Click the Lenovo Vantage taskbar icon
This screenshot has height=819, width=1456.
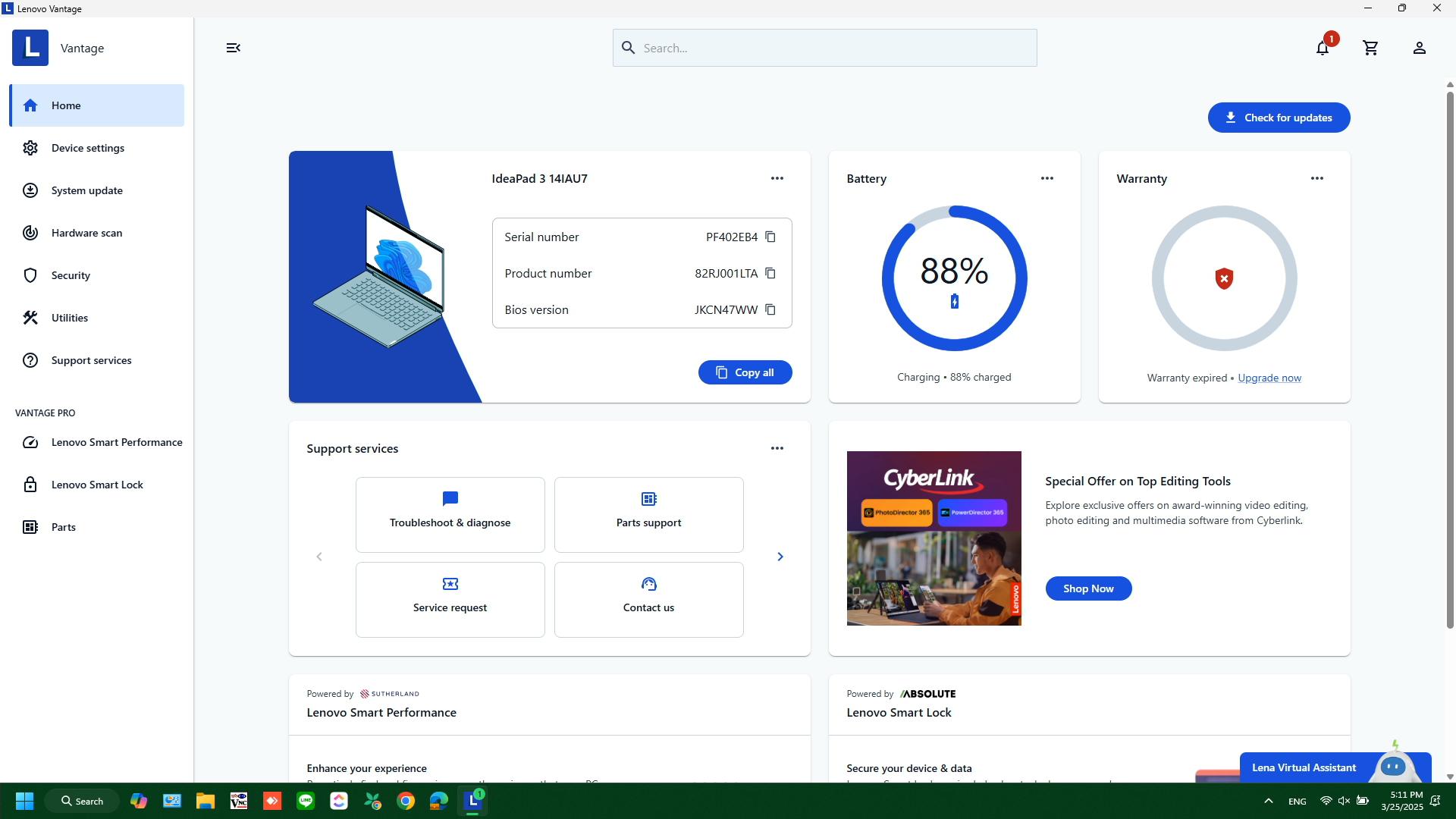click(x=472, y=801)
